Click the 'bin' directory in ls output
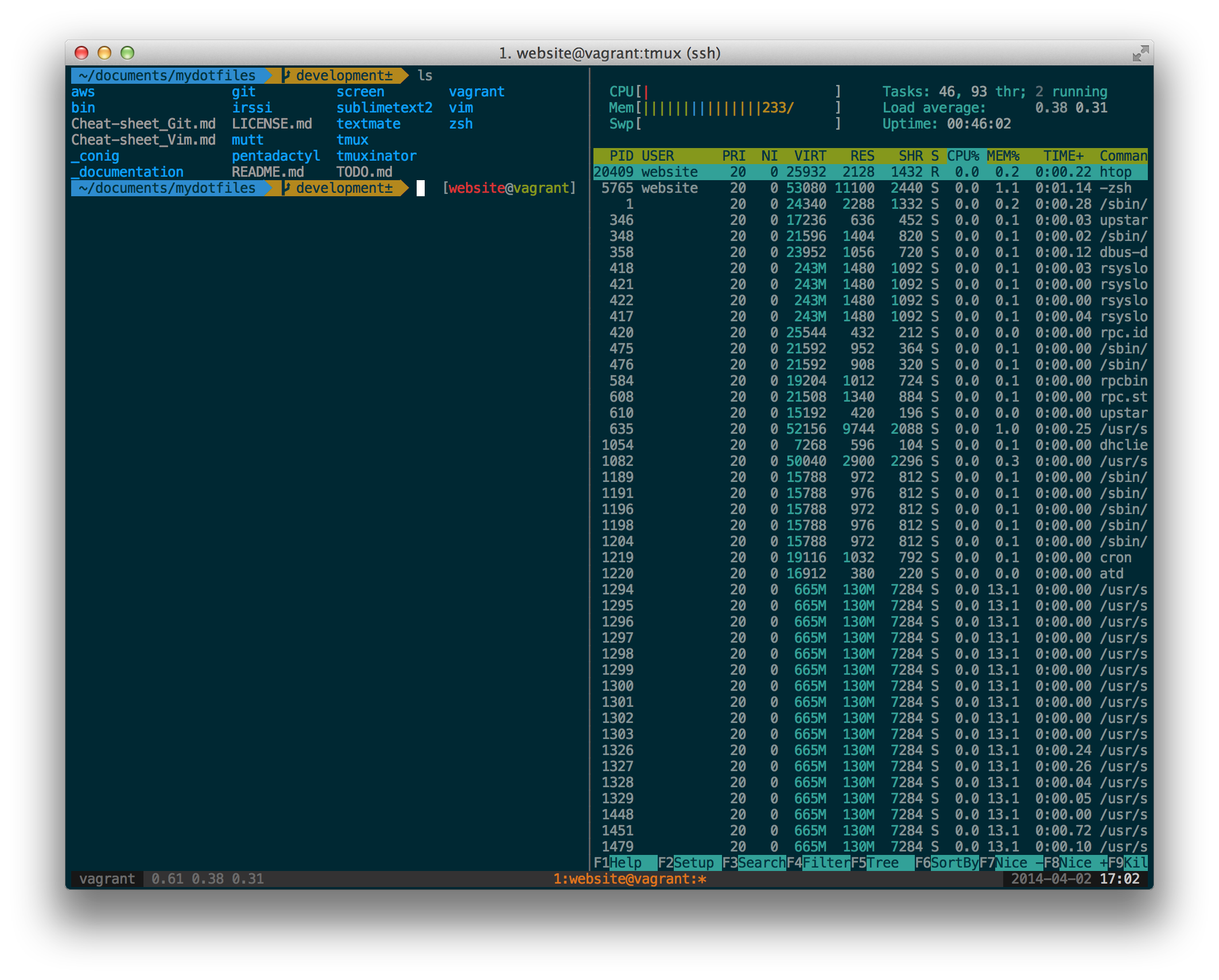Image resolution: width=1219 pixels, height=980 pixels. click(x=83, y=108)
